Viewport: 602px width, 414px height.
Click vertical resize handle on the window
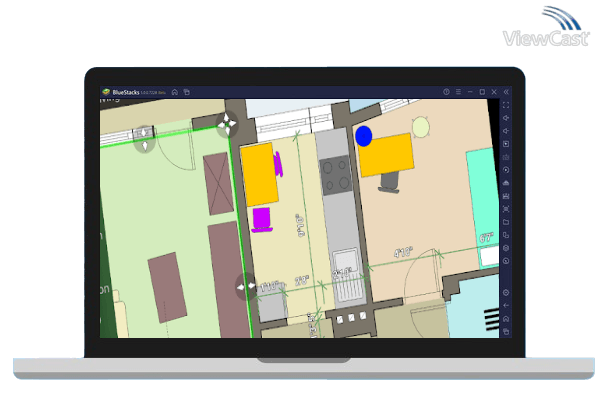click(x=144, y=139)
